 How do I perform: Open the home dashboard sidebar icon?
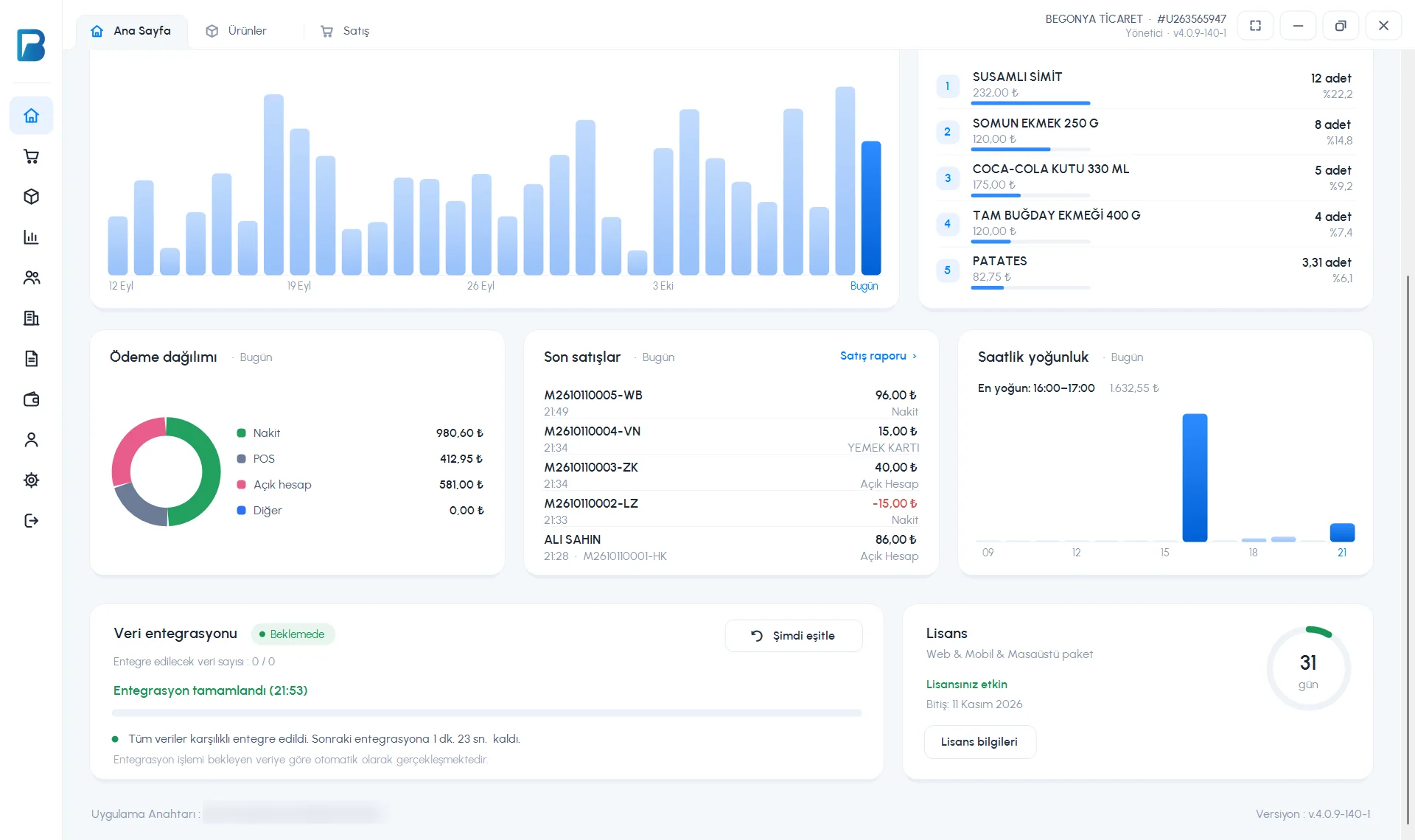coord(31,116)
